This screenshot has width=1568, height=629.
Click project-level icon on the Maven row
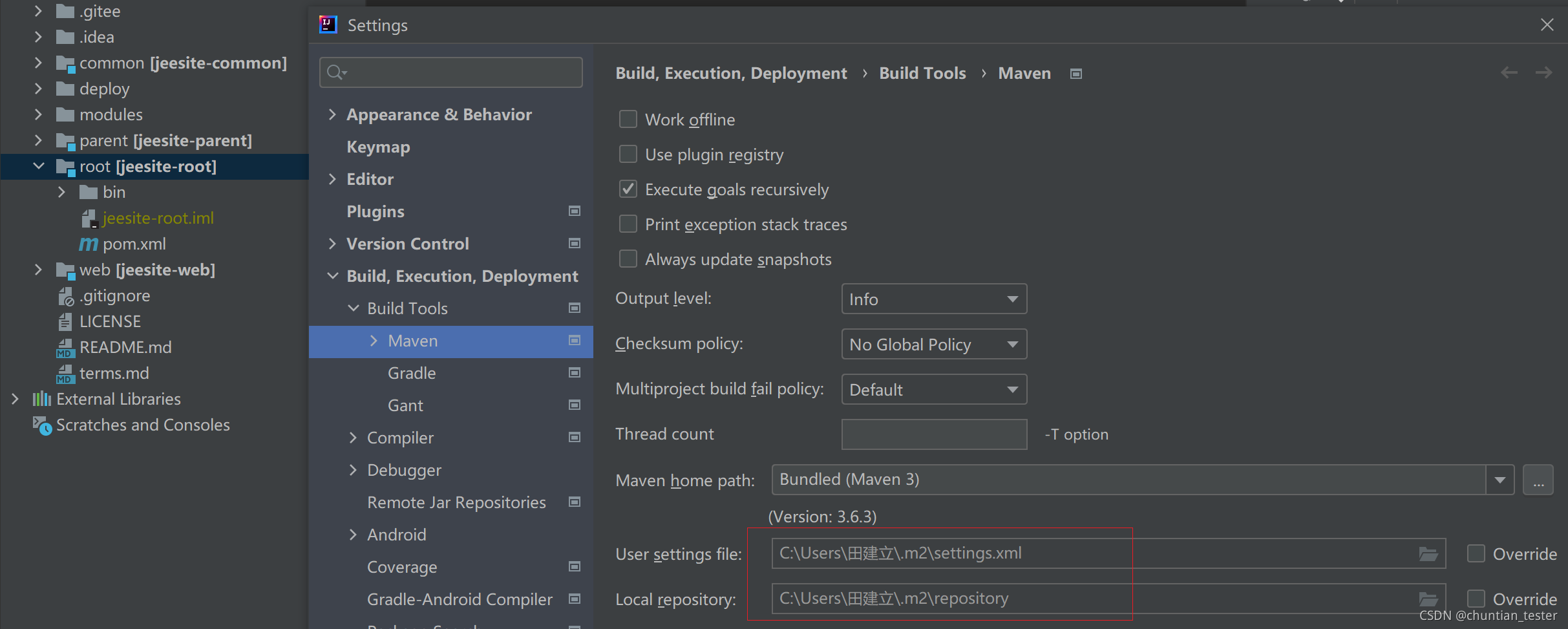pyautogui.click(x=575, y=341)
